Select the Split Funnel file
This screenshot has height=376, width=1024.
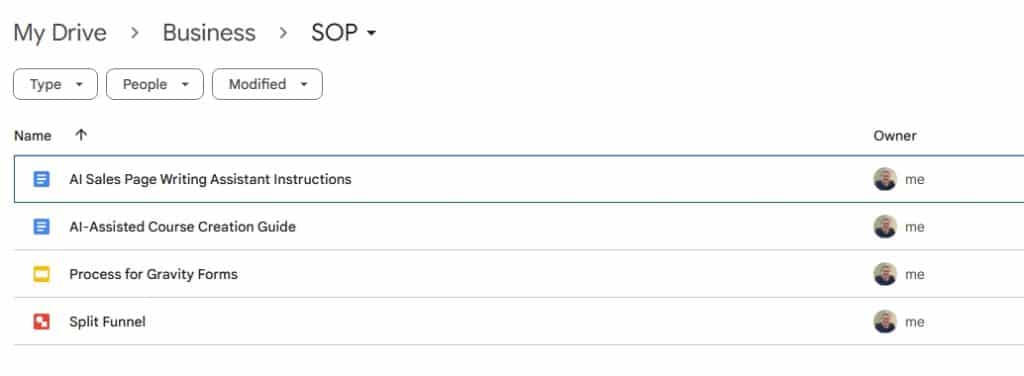click(519, 322)
